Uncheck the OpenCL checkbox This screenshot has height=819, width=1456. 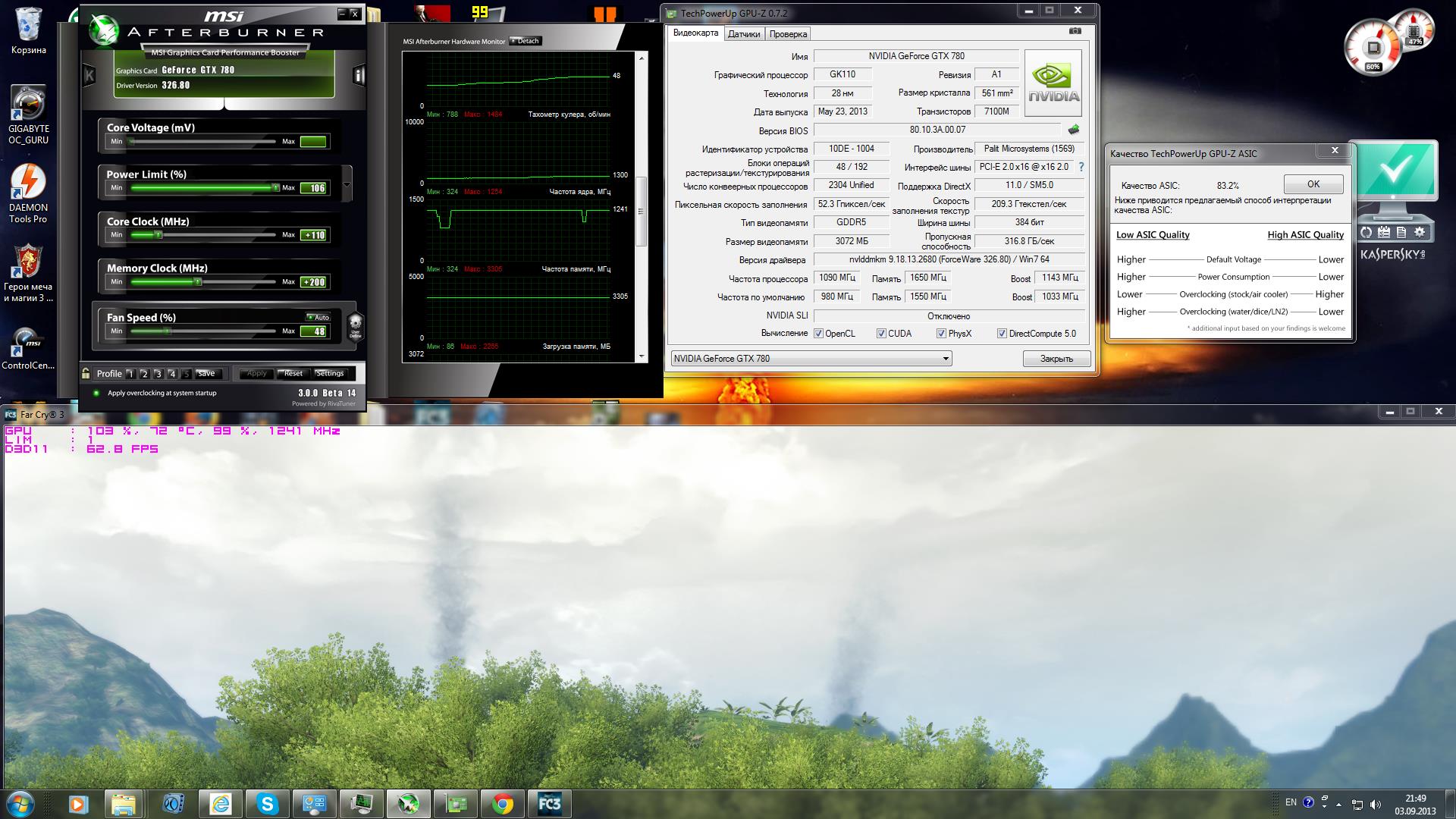point(818,334)
